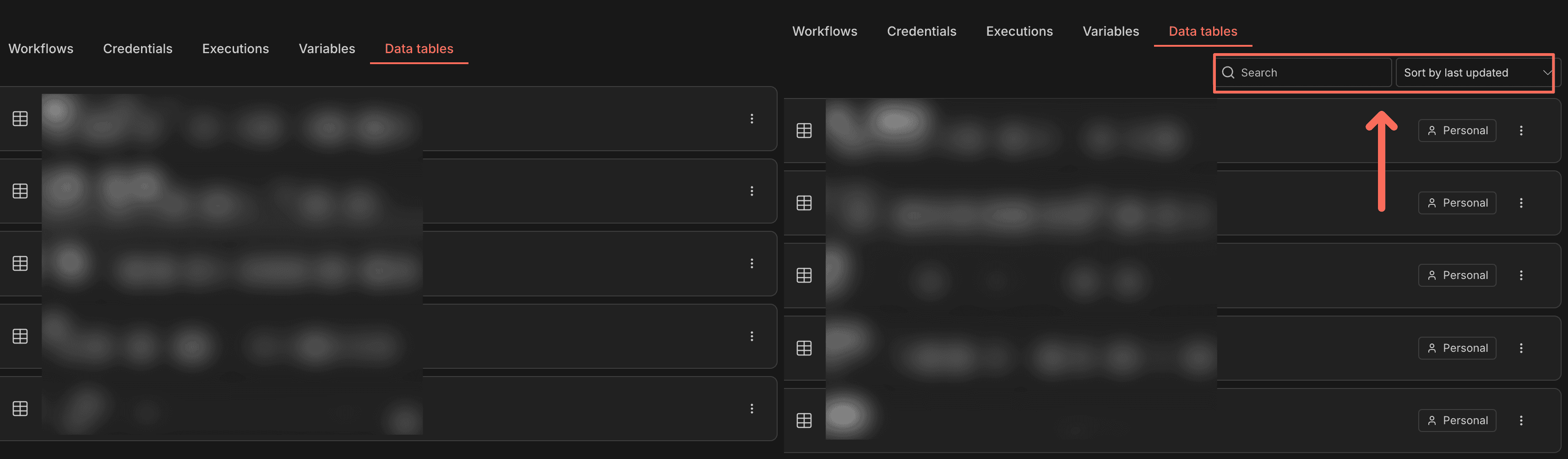Click table grid icon of first right-panel row
Image resolution: width=1568 pixels, height=459 pixels.
pyautogui.click(x=804, y=130)
